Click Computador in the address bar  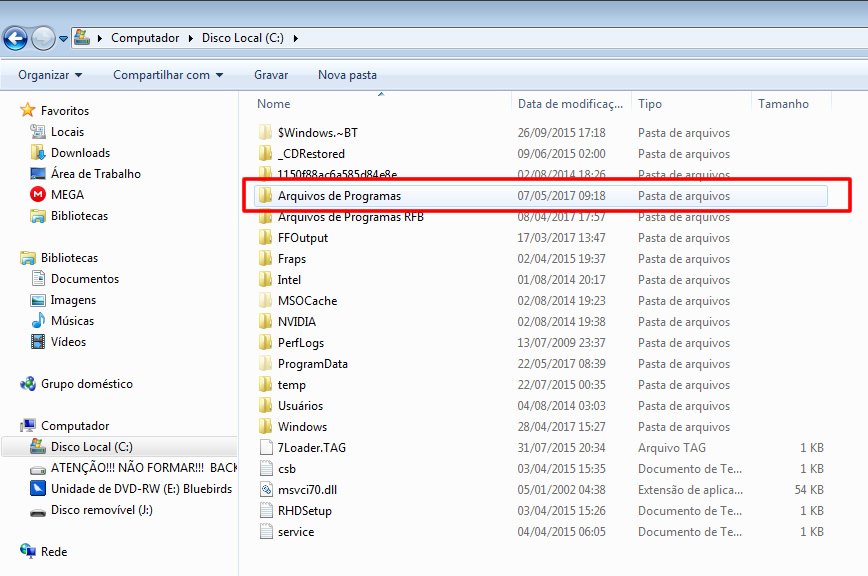pyautogui.click(x=145, y=38)
